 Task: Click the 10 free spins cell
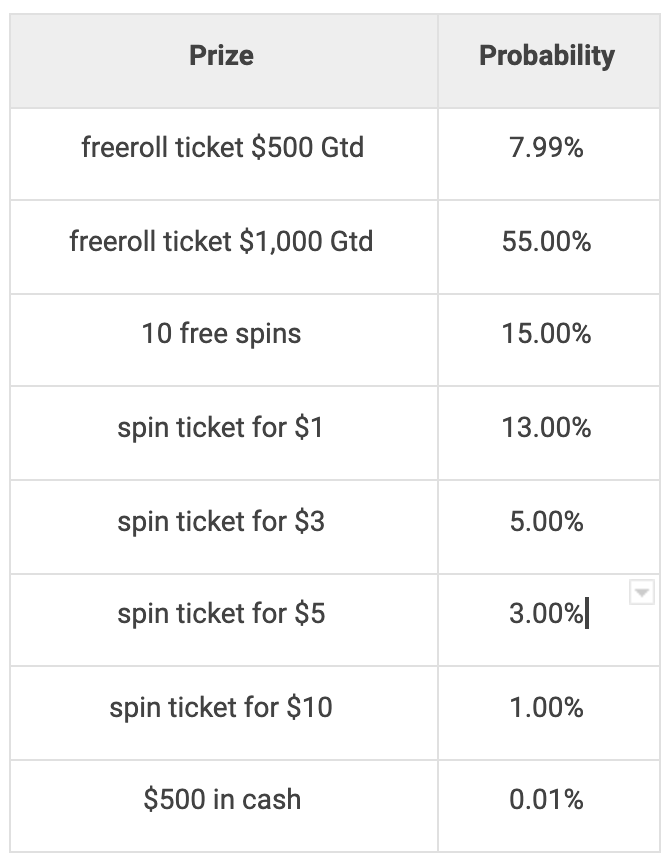click(x=221, y=334)
